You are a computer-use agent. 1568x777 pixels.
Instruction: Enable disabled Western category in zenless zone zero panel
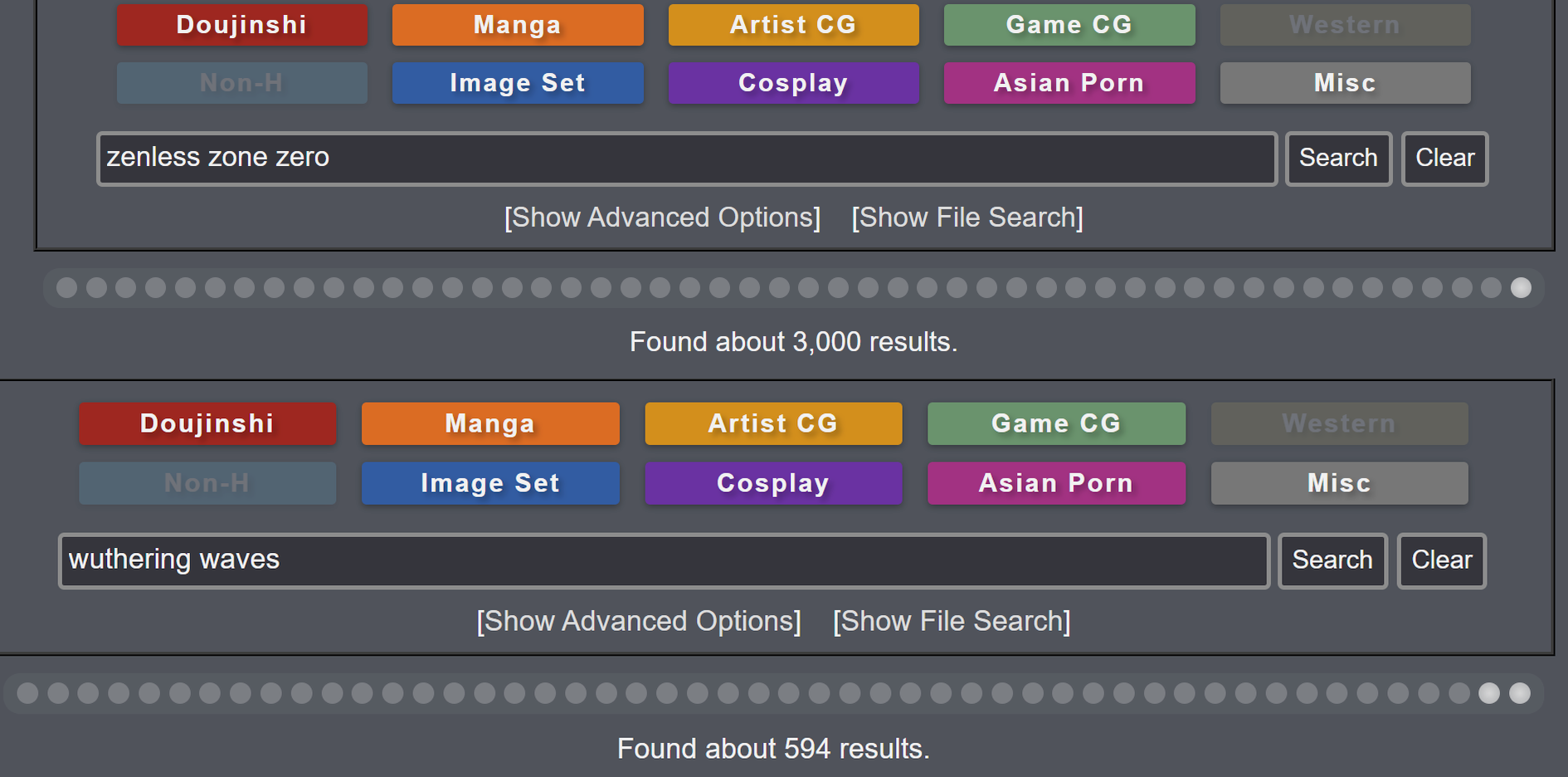pyautogui.click(x=1345, y=25)
